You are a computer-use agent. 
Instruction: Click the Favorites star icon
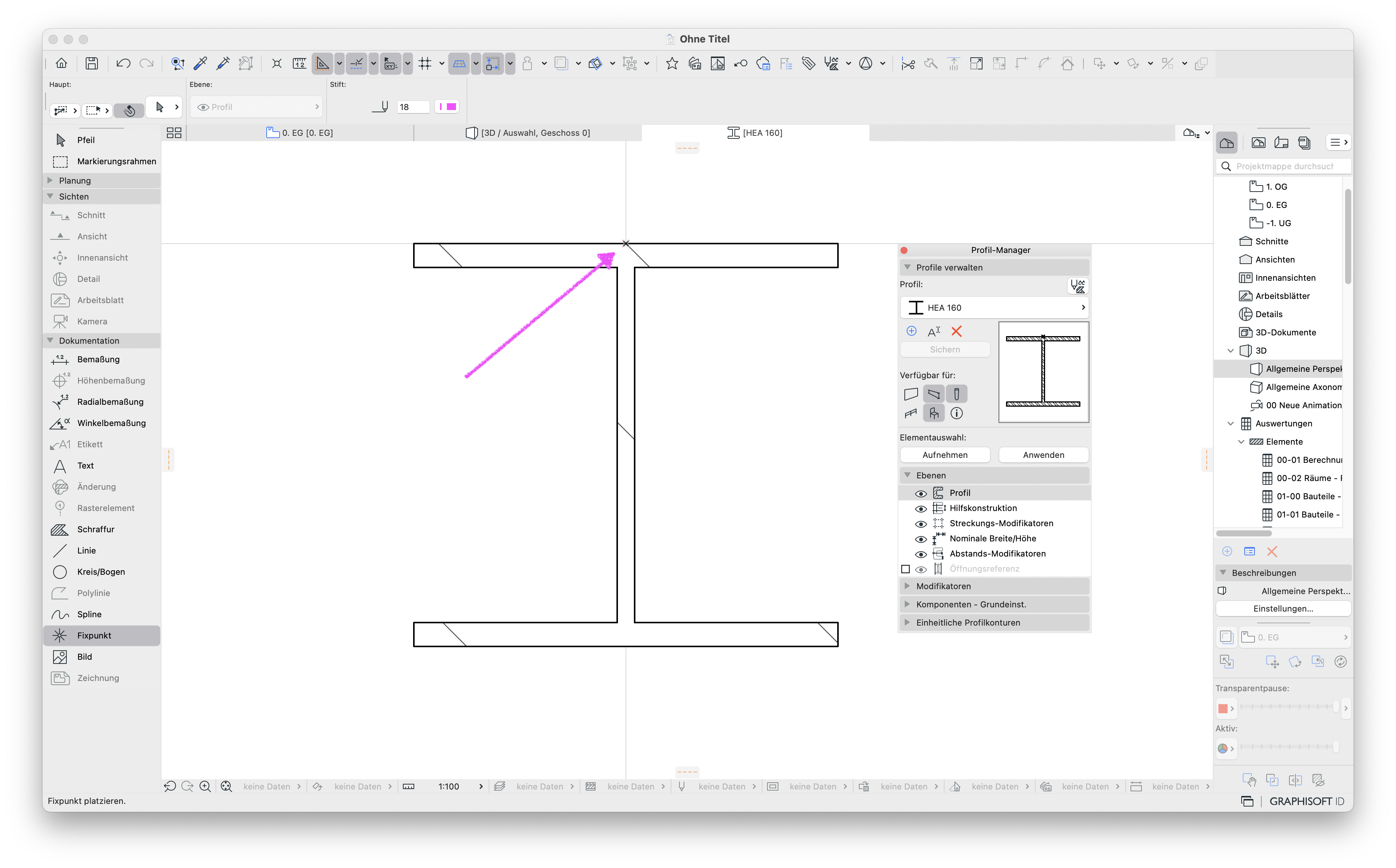point(671,63)
